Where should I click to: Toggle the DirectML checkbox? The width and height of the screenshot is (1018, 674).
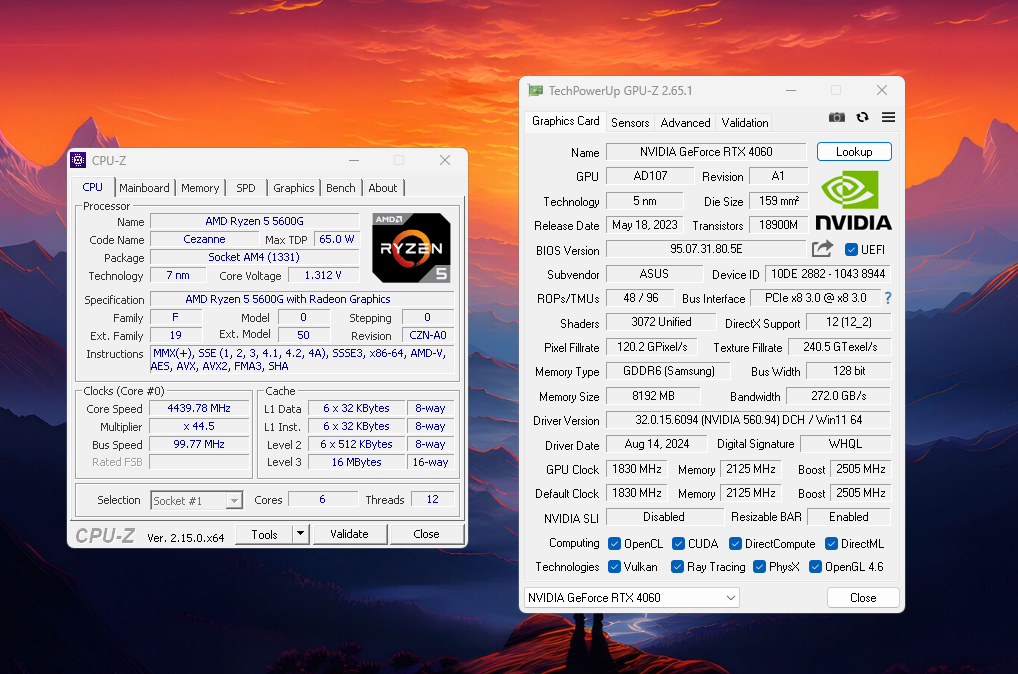[831, 543]
